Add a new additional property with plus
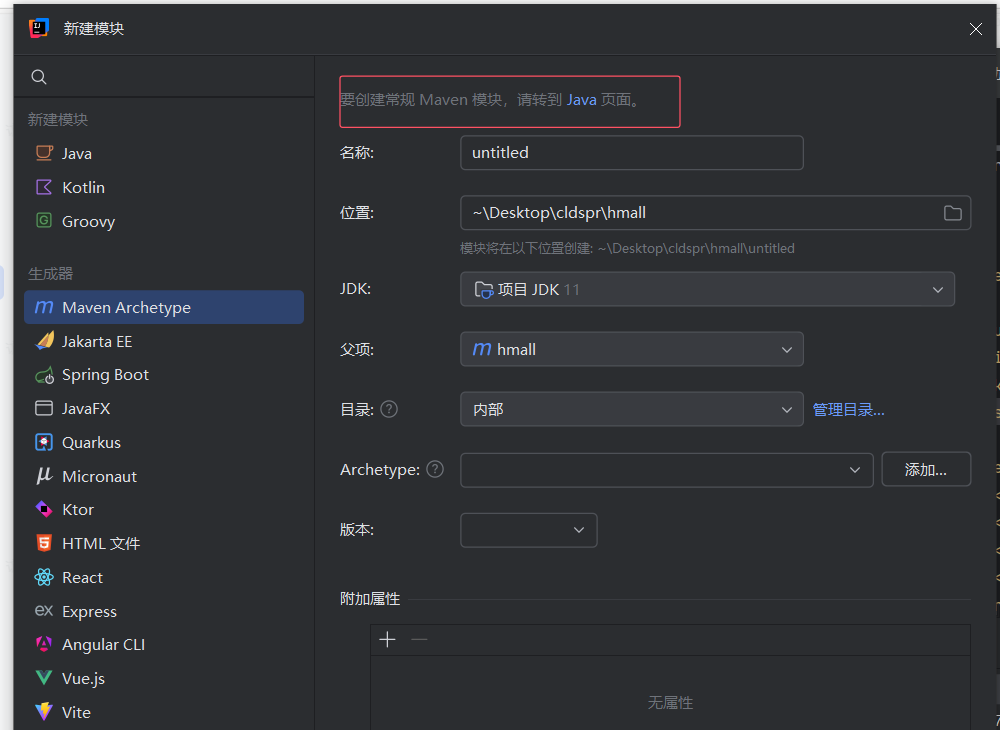 (x=387, y=639)
